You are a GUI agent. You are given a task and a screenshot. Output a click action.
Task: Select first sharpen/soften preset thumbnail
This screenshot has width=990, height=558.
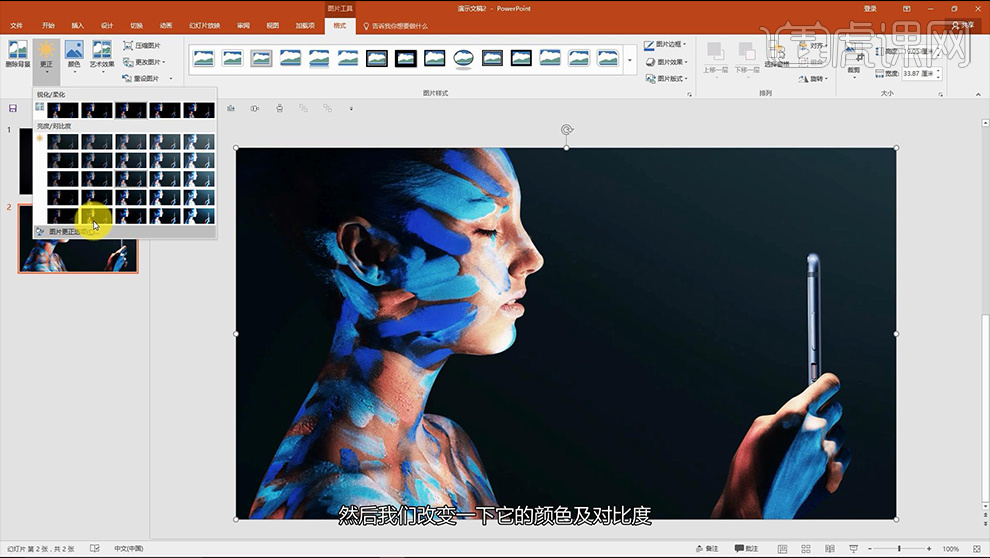coord(63,110)
